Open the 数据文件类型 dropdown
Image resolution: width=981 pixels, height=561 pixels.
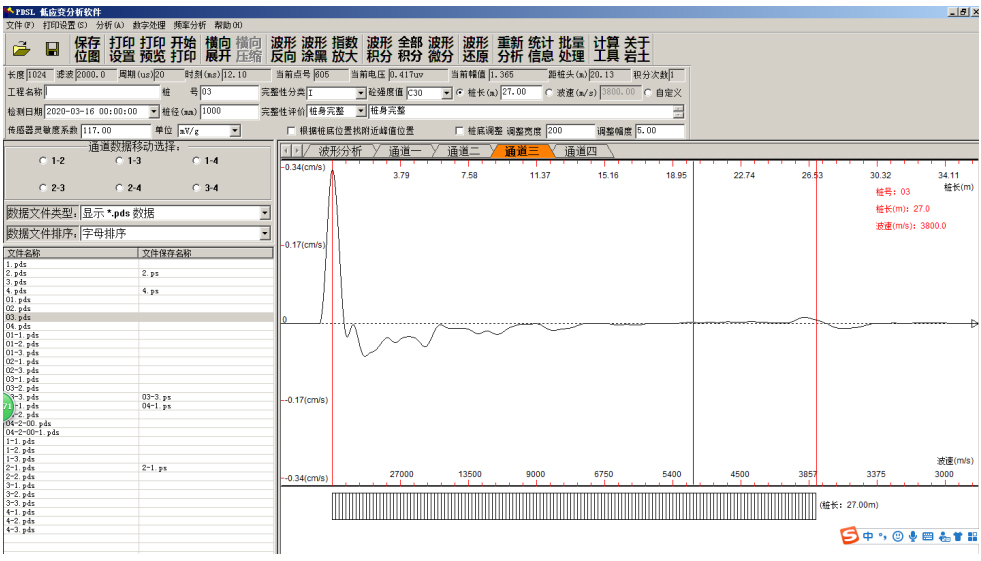[x=265, y=213]
